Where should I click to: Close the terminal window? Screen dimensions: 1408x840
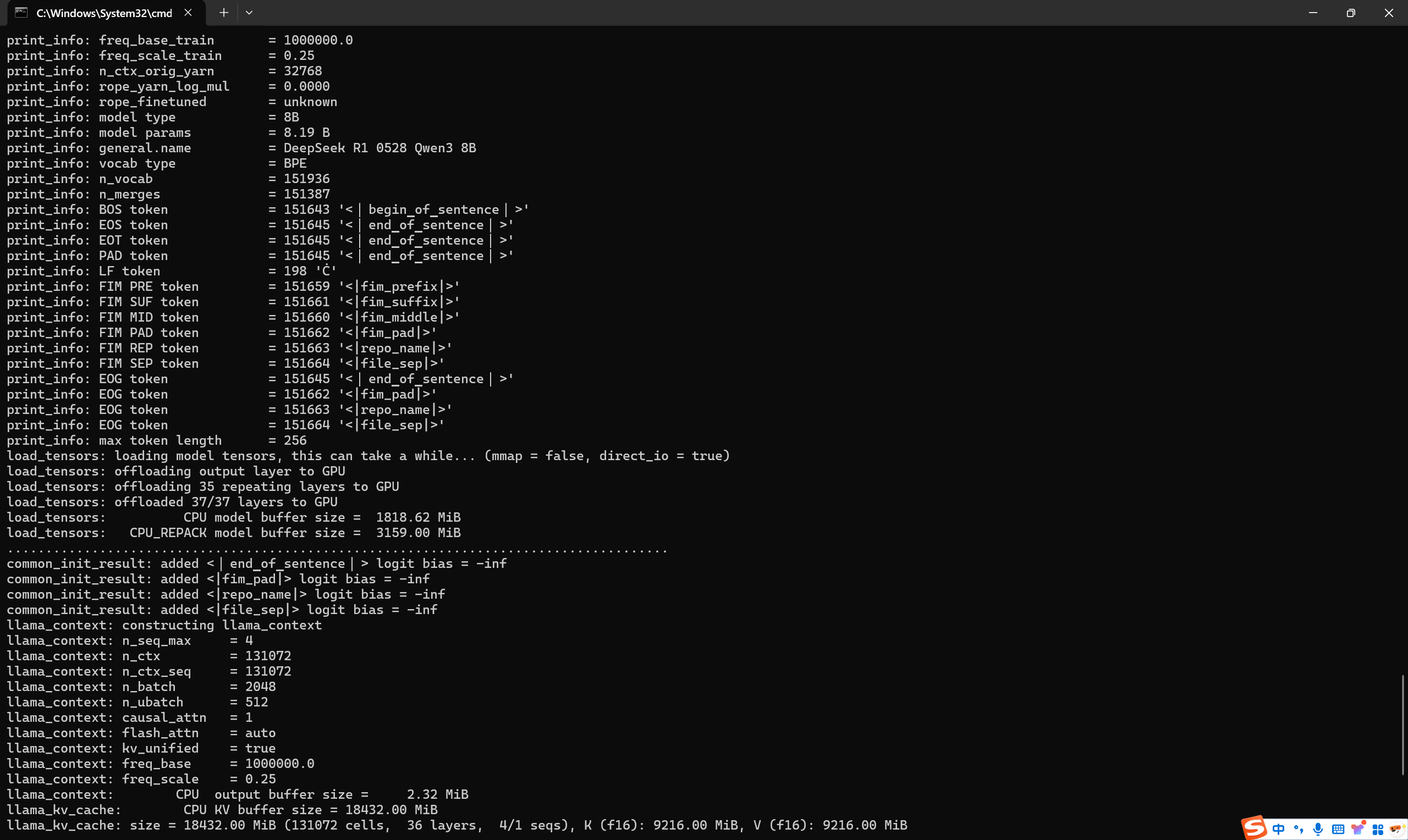coord(1389,13)
